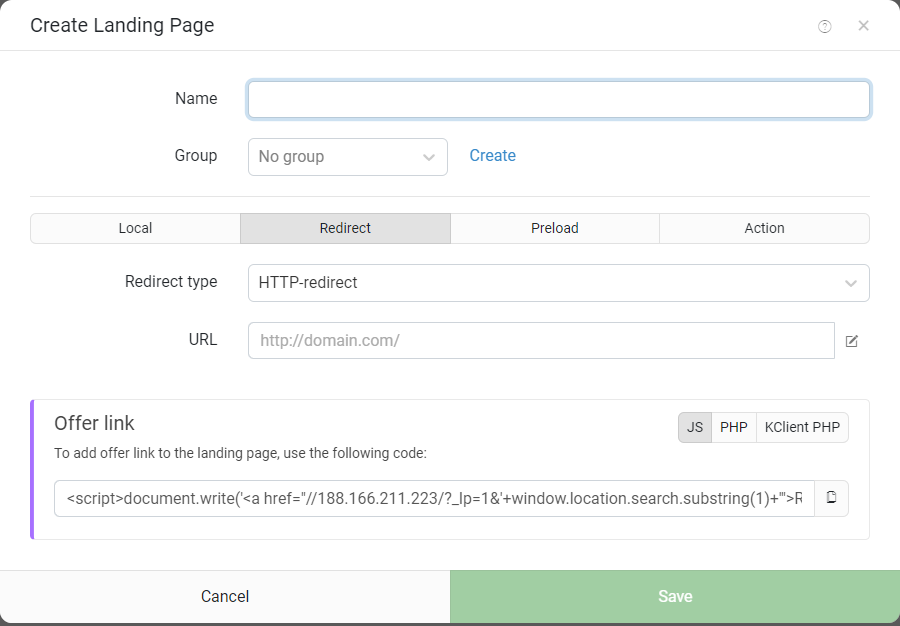Click the Group field label
The image size is (900, 626).
click(x=196, y=155)
